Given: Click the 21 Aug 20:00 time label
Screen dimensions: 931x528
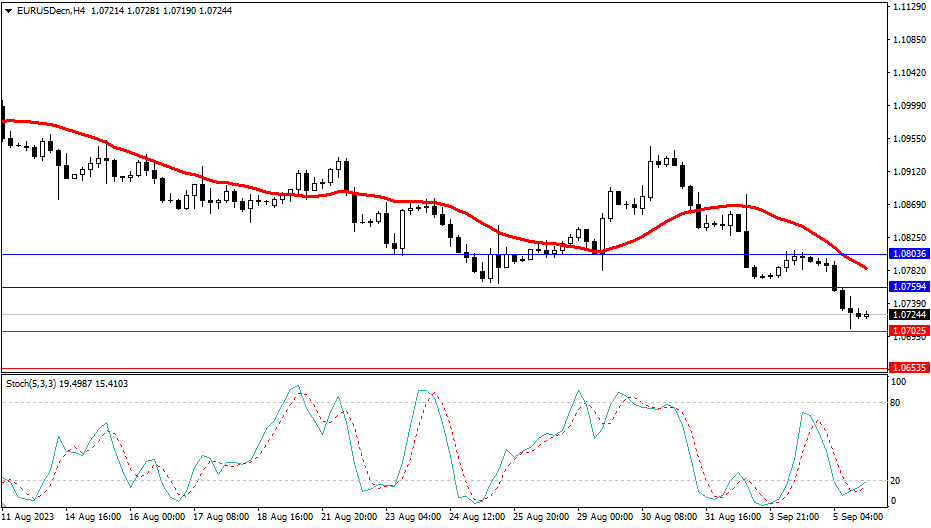Looking at the screenshot, I should click(349, 518).
